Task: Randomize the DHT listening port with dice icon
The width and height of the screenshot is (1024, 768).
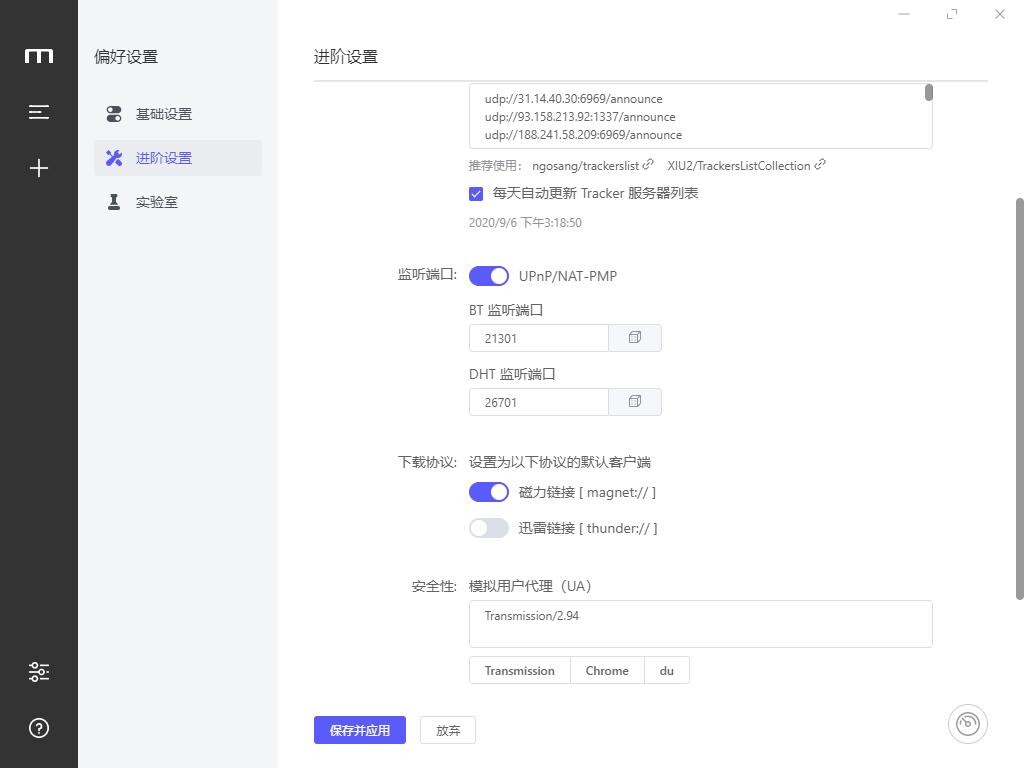Action: tap(634, 402)
